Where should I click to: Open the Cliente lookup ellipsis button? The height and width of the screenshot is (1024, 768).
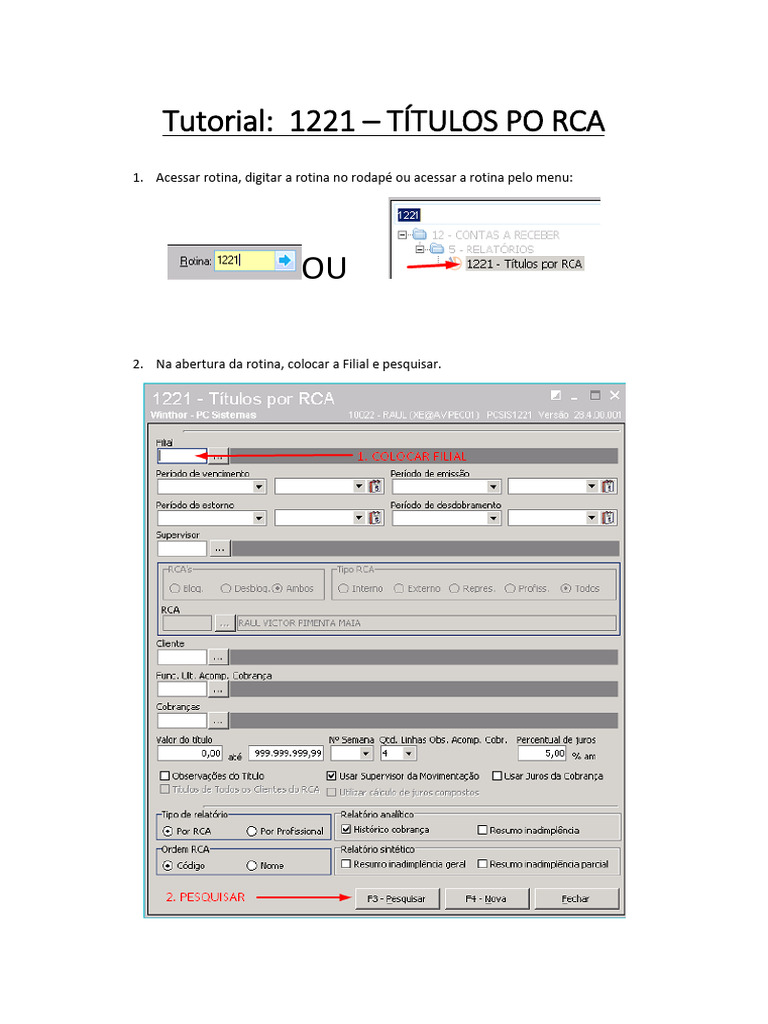coord(218,657)
